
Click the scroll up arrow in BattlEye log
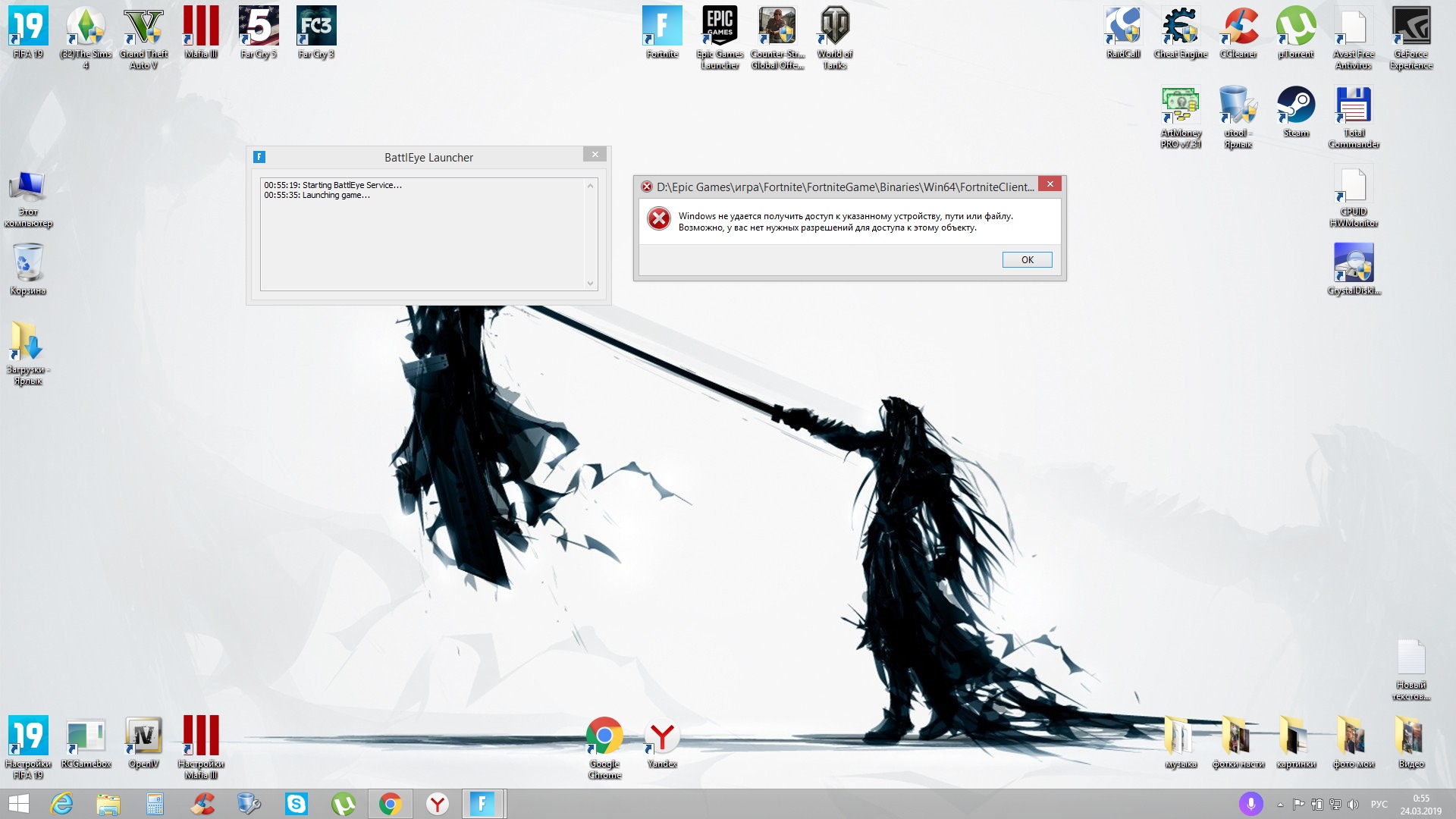coord(590,186)
